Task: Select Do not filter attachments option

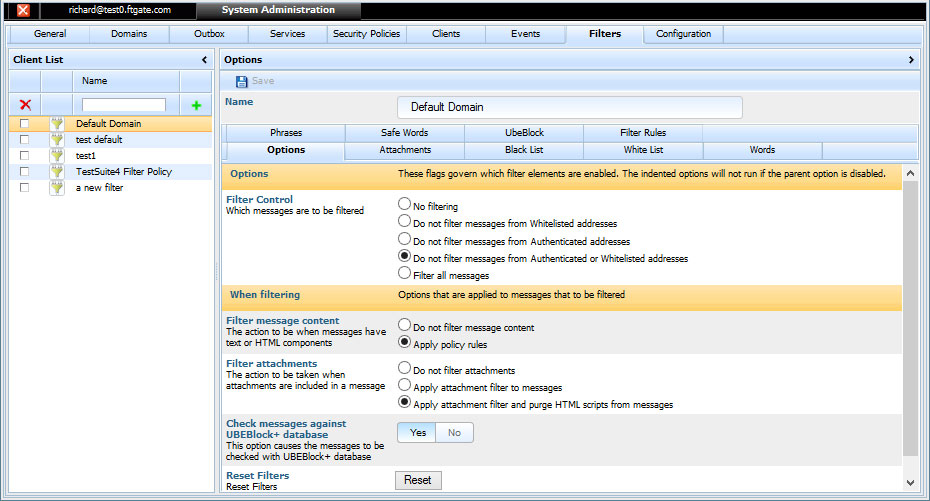Action: coord(405,368)
